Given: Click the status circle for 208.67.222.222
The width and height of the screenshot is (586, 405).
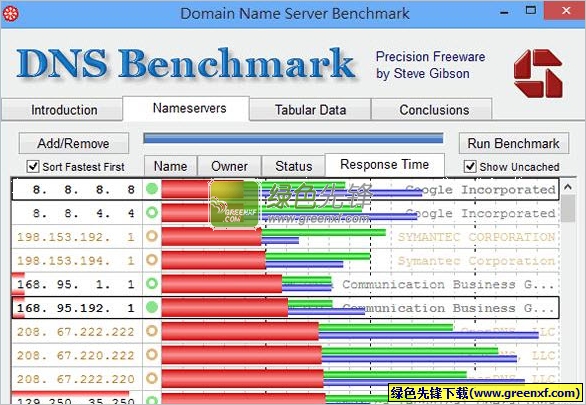Looking at the screenshot, I should pyautogui.click(x=152, y=331).
